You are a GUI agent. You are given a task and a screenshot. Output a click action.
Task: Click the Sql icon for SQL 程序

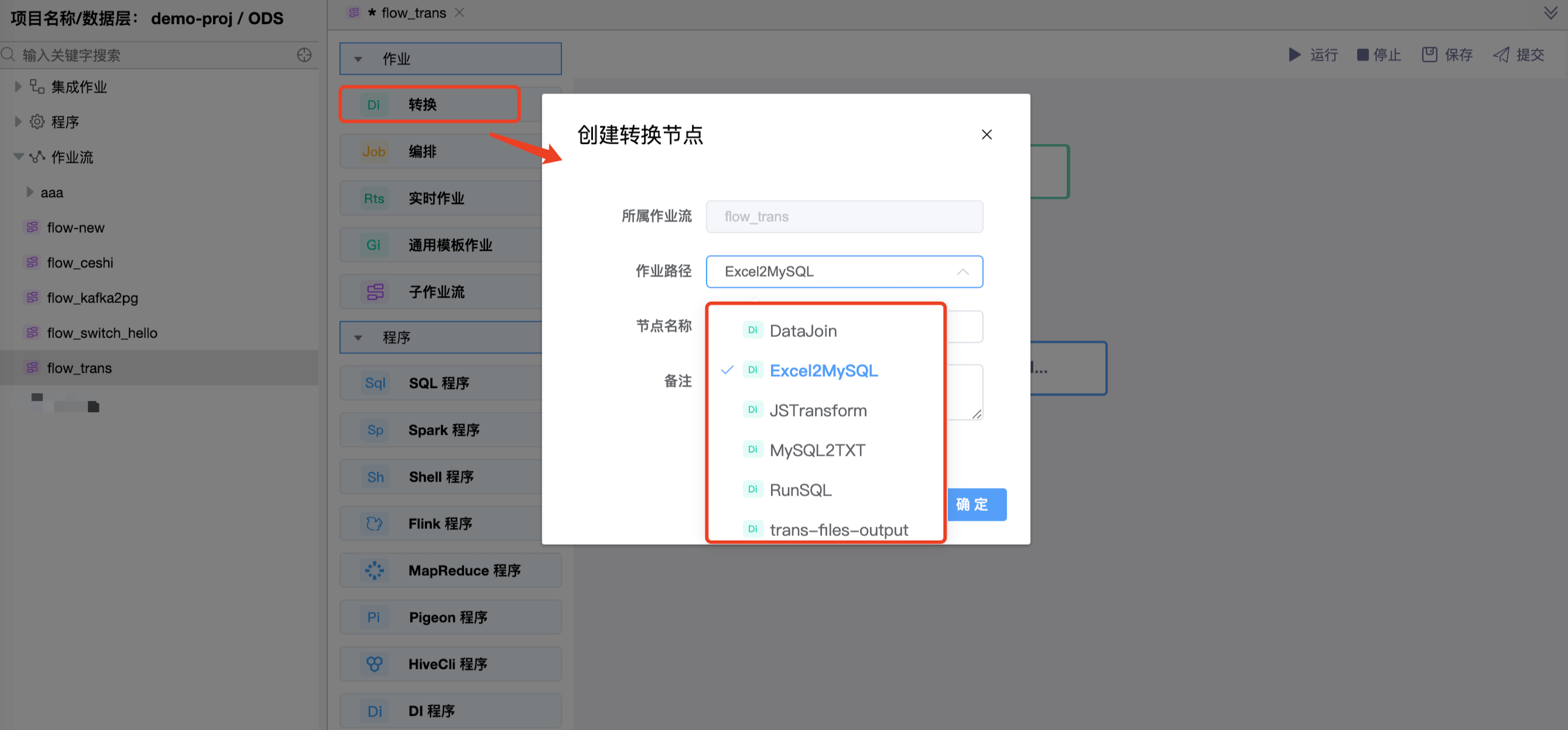pyautogui.click(x=375, y=382)
